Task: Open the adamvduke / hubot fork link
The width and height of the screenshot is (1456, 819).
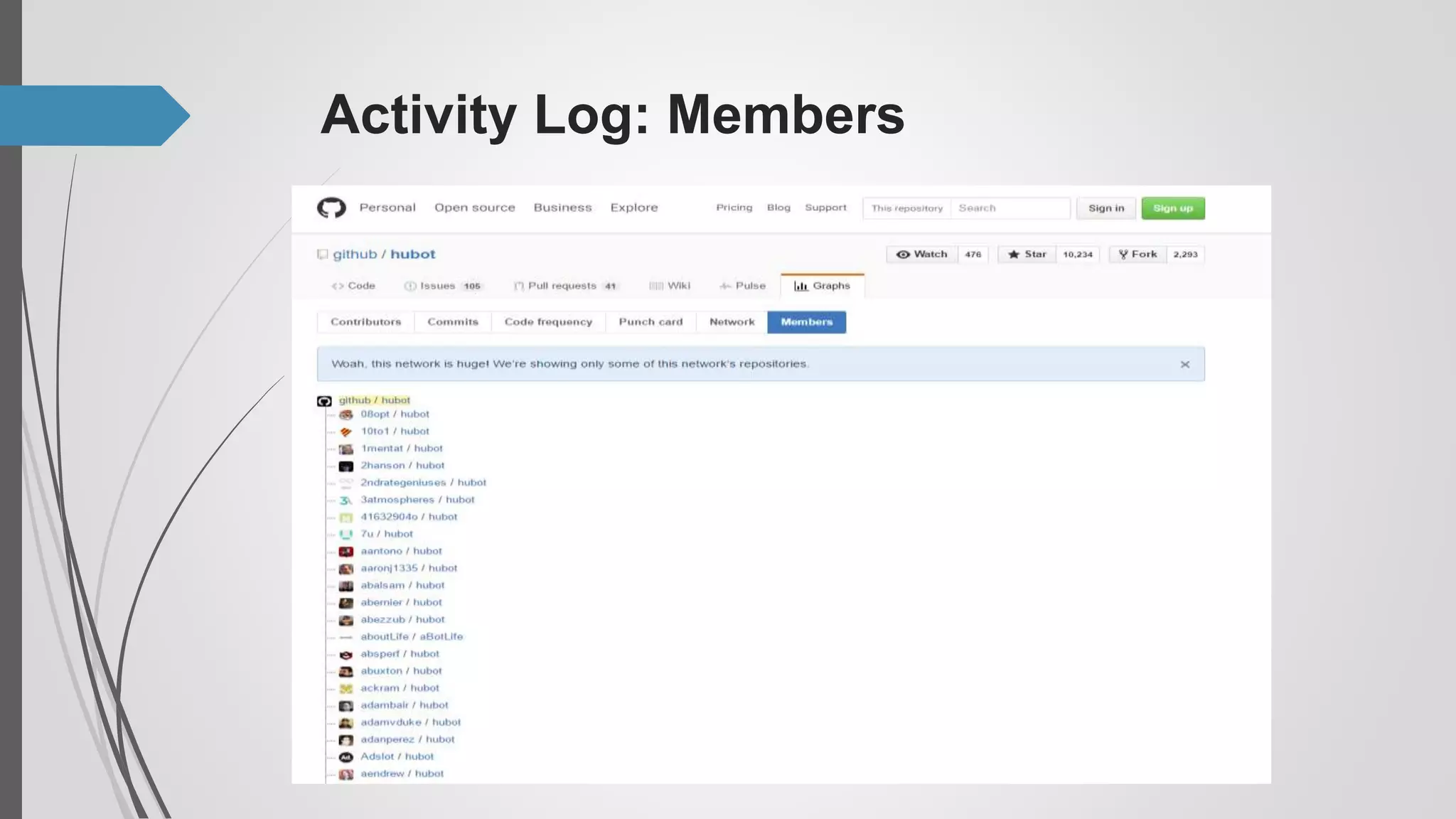Action: click(x=411, y=722)
